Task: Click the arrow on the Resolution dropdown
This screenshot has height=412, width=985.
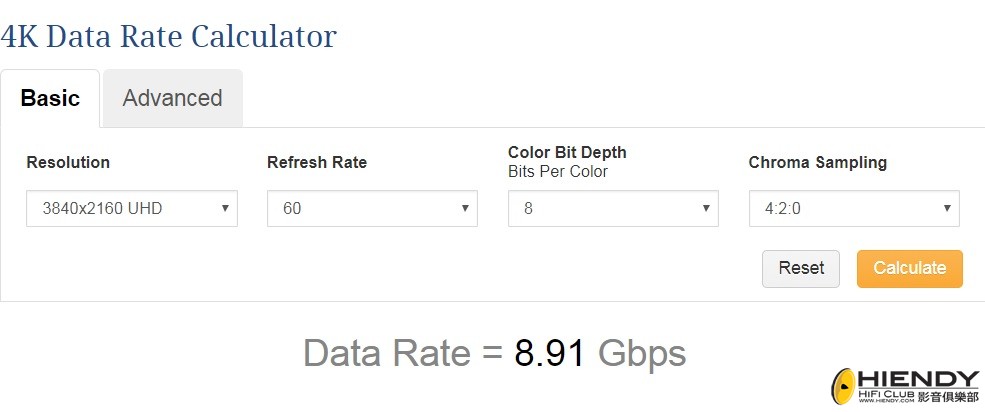Action: (x=225, y=209)
